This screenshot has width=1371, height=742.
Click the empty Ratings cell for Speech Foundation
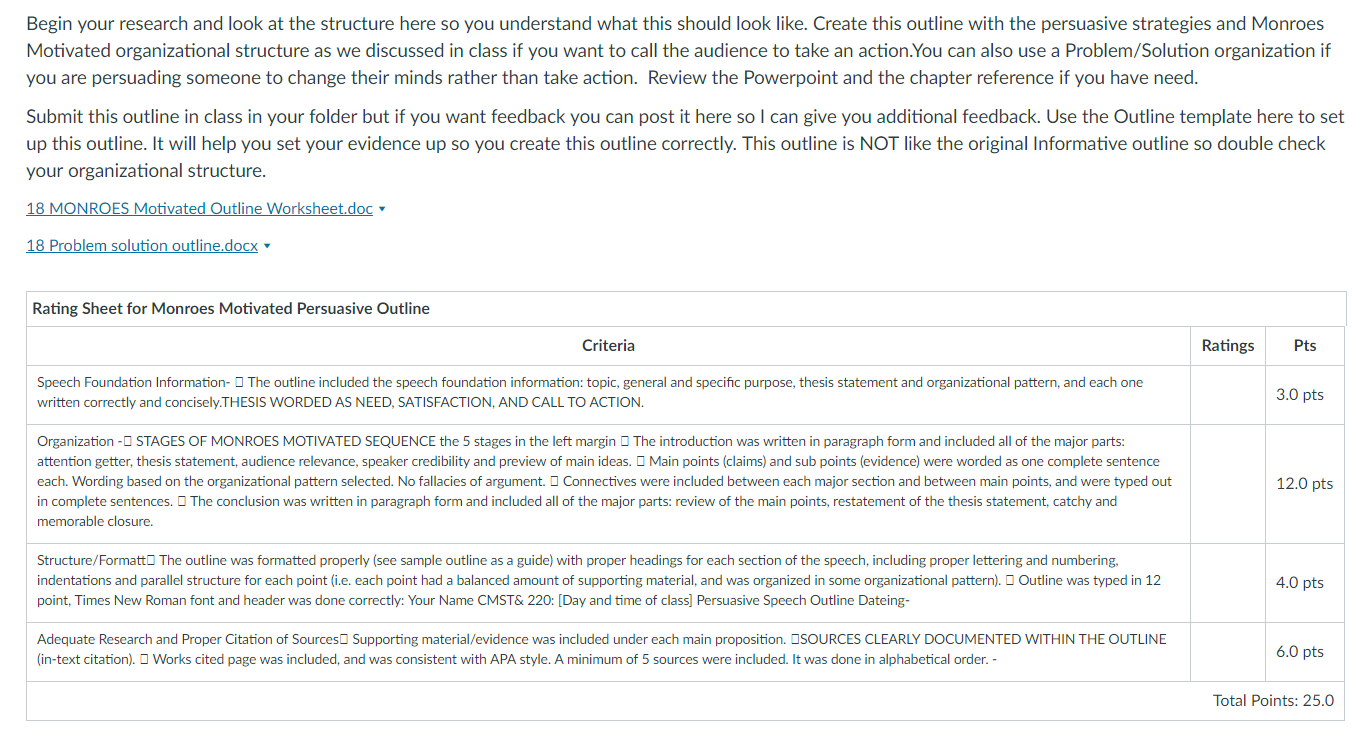(x=1227, y=395)
